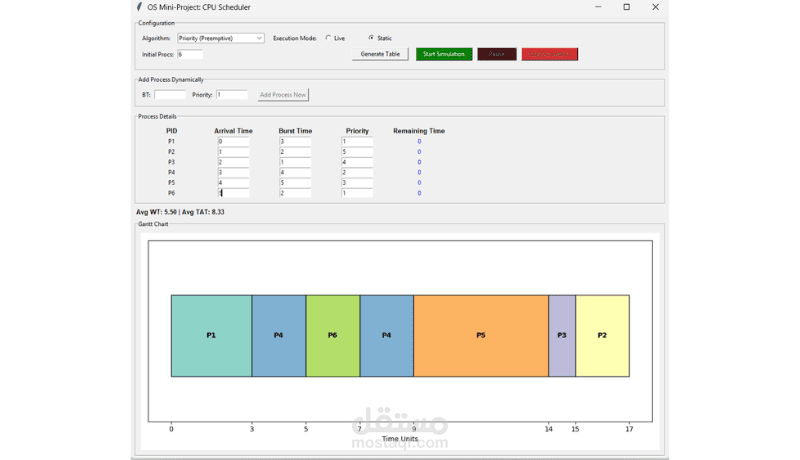
Task: Edit the Priority field for P4
Action: pos(357,172)
